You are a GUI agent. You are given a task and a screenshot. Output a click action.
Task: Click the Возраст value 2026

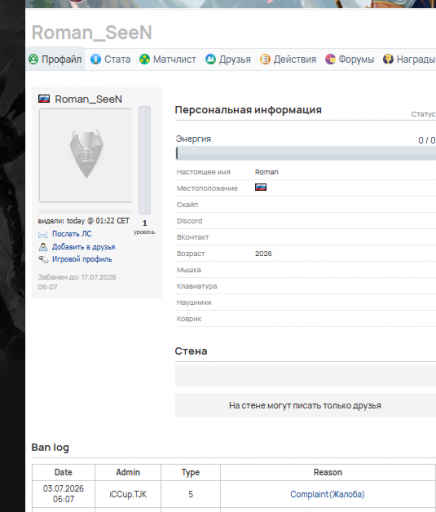pos(263,254)
